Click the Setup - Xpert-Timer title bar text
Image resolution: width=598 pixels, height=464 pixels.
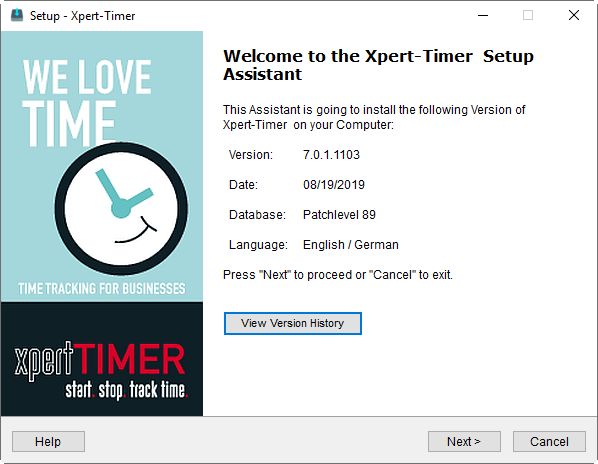point(82,16)
